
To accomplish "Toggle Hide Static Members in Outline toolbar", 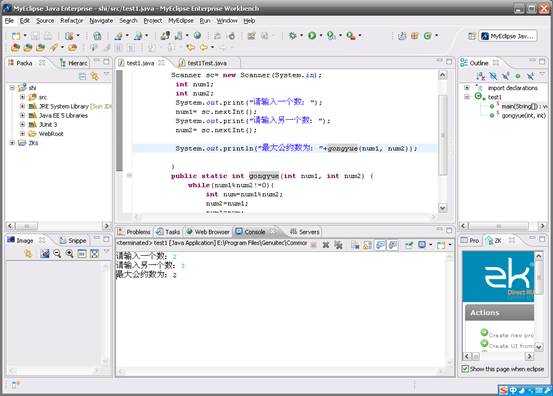I will pyautogui.click(x=505, y=75).
